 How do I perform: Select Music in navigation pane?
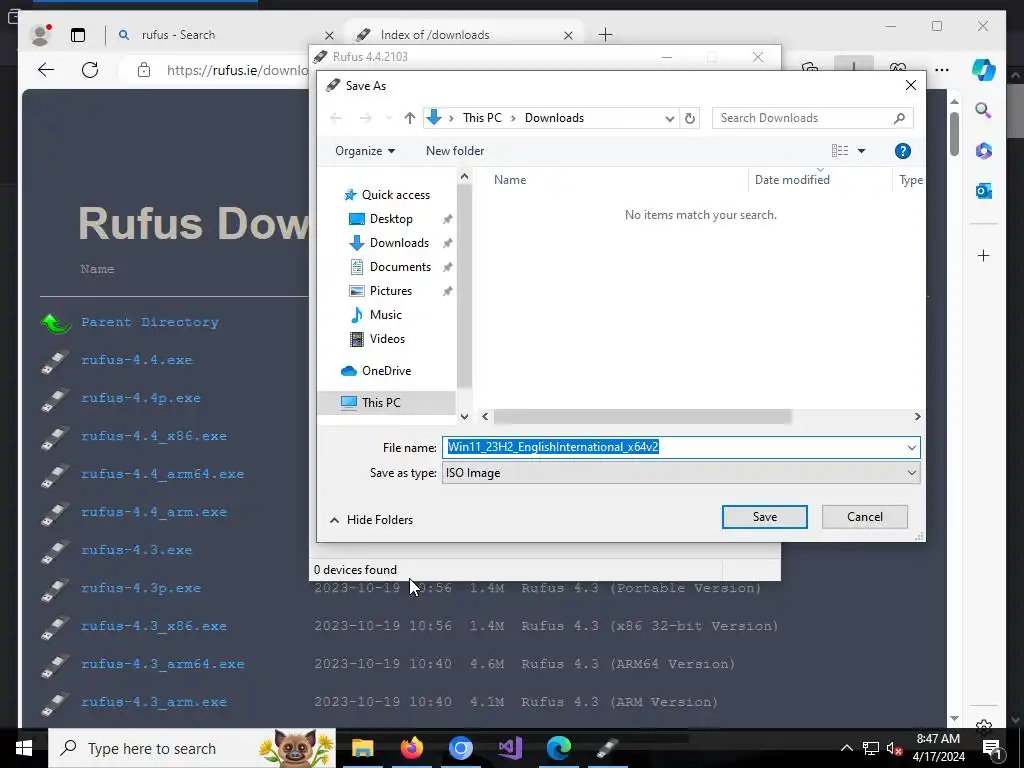[385, 315]
